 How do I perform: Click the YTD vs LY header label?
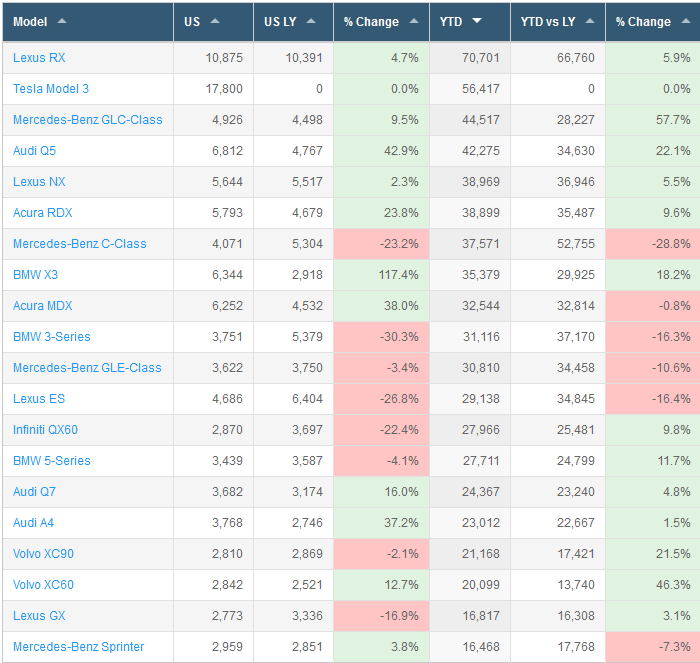pyautogui.click(x=548, y=21)
